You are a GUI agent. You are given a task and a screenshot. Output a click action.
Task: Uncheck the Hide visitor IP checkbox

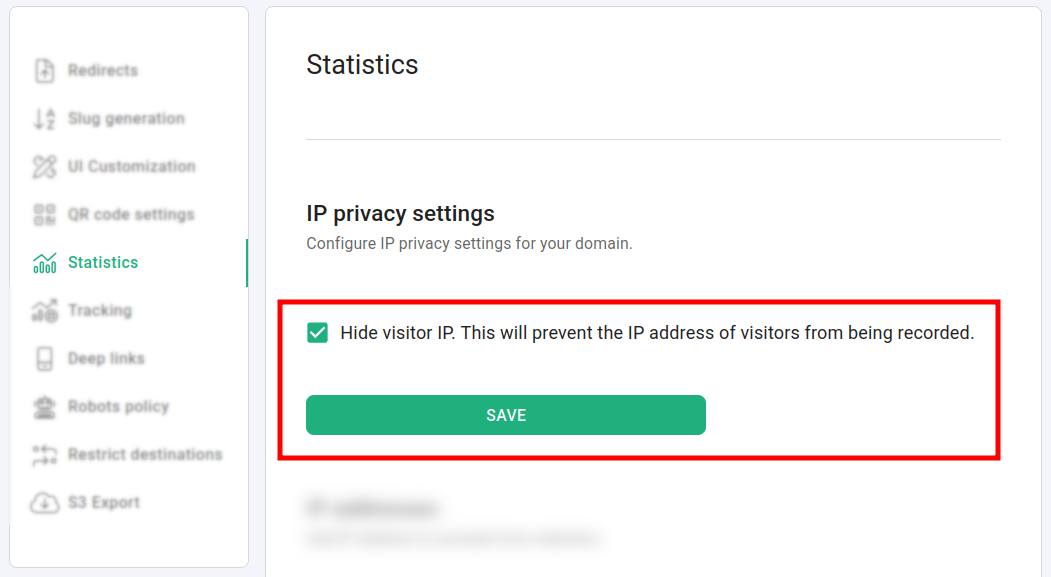[317, 333]
